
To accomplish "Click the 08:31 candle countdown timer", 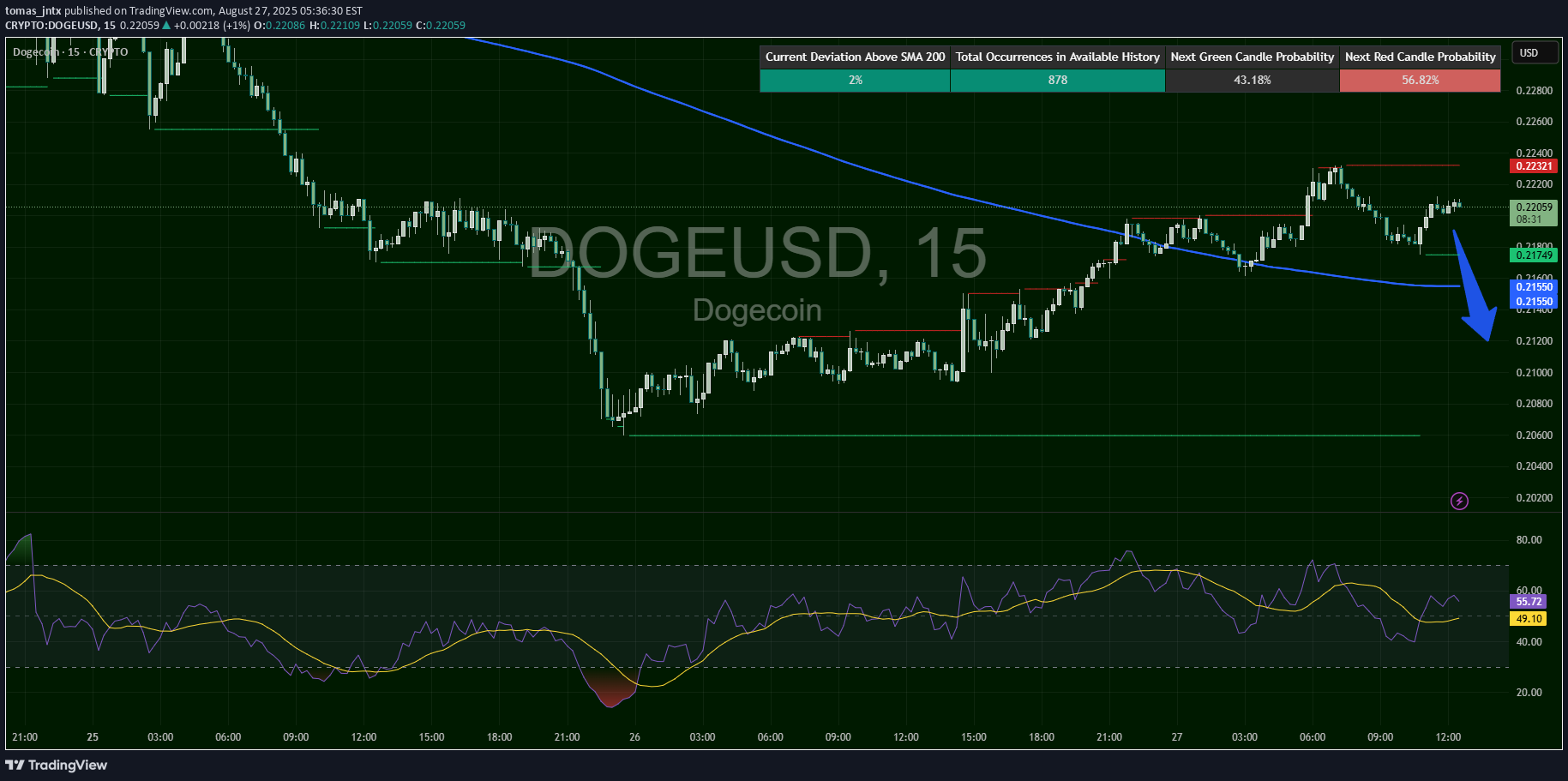I will pyautogui.click(x=1529, y=219).
